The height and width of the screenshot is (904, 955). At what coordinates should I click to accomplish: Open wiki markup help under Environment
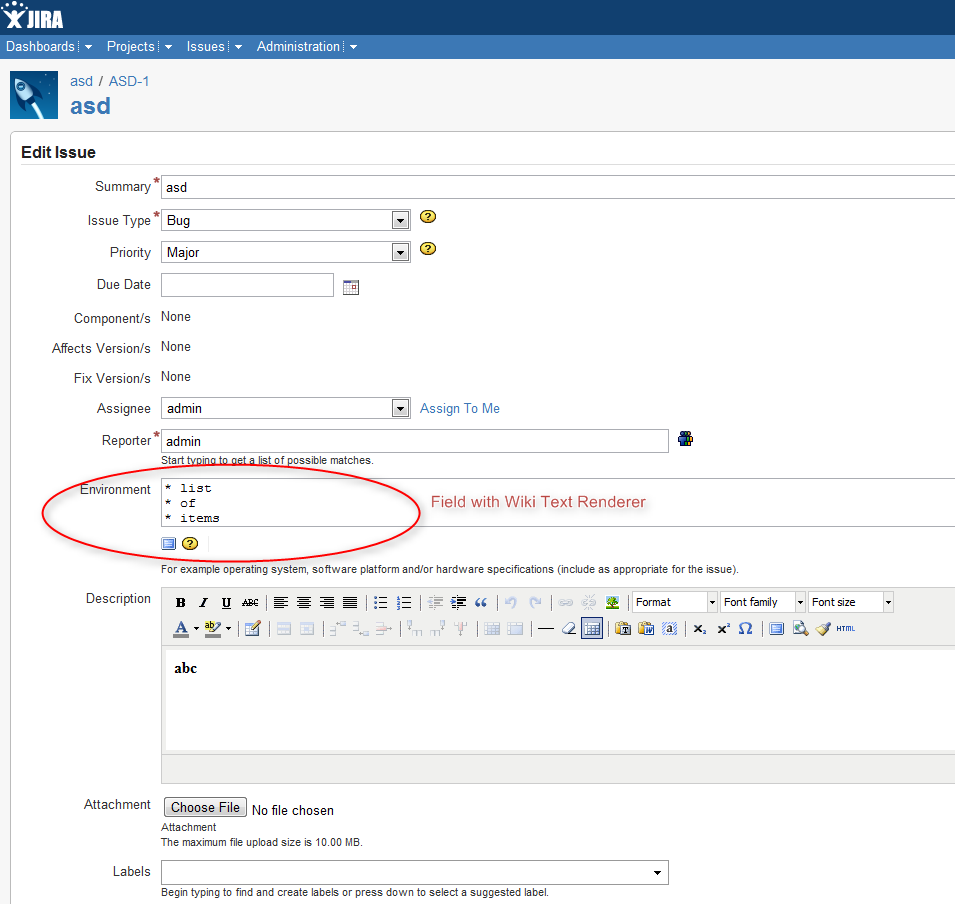190,543
